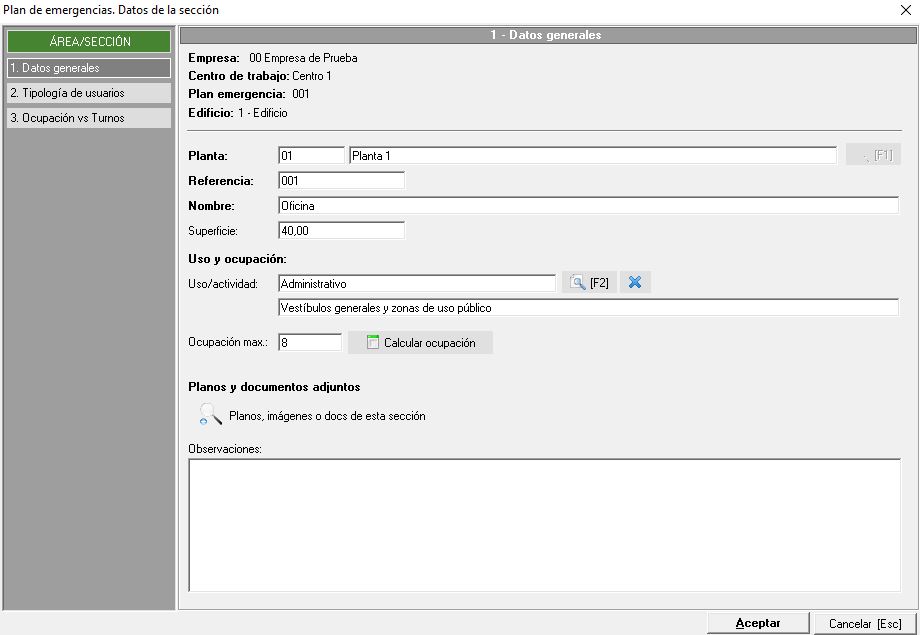This screenshot has width=920, height=635.
Task: Click inside the Observaciones text area
Action: pos(544,525)
